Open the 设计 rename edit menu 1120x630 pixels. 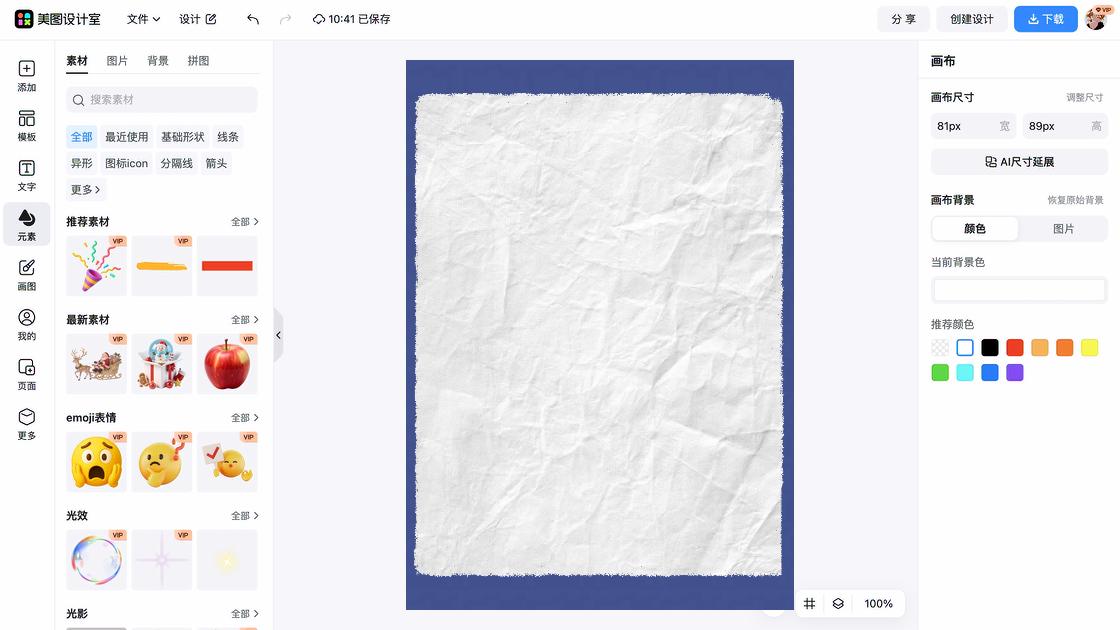(198, 19)
